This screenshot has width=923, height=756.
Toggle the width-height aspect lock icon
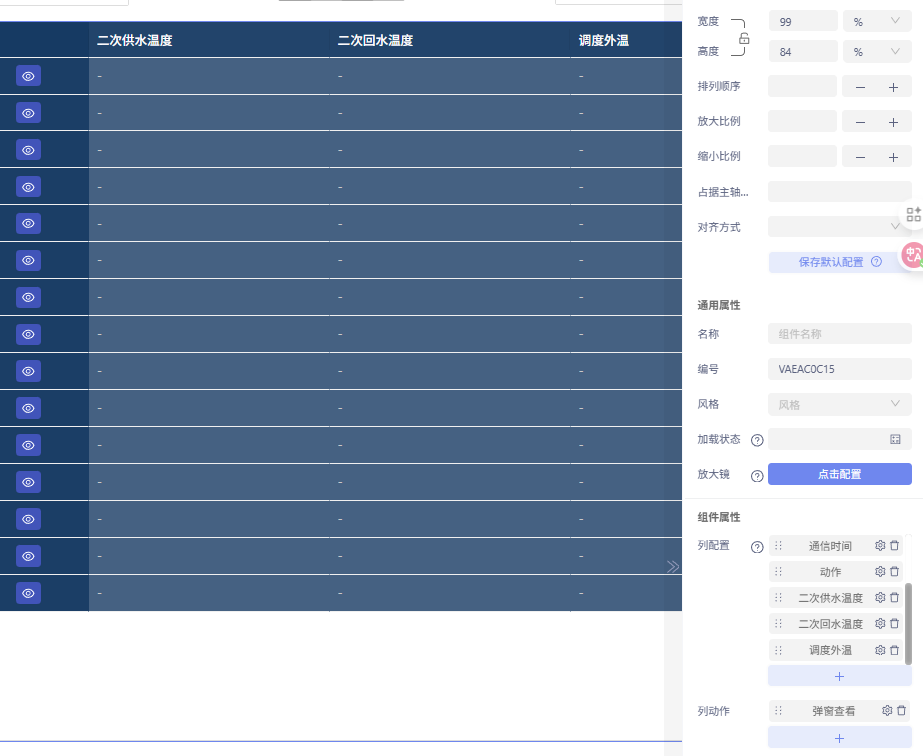[x=744, y=38]
